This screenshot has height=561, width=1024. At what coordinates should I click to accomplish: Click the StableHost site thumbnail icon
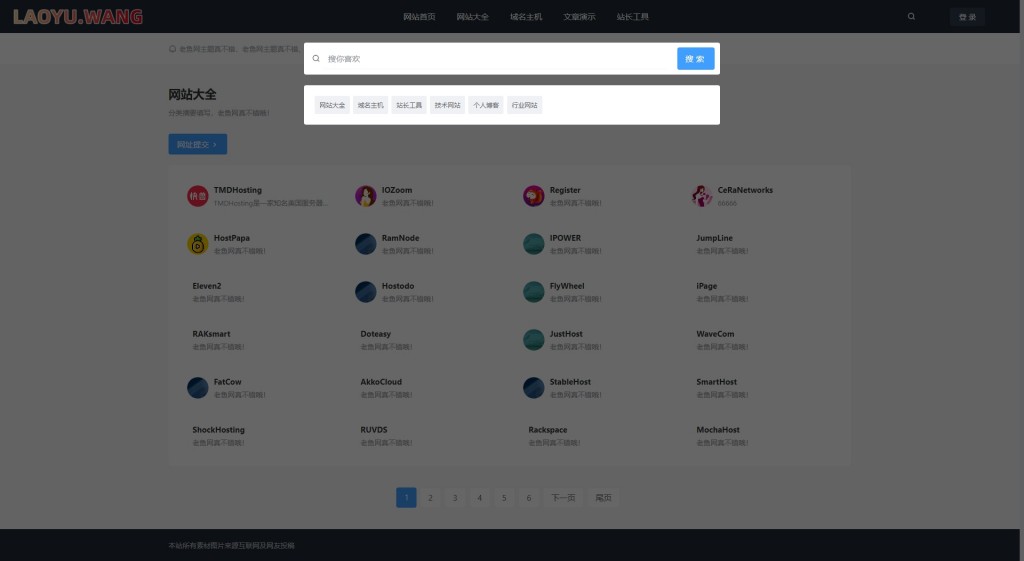pyautogui.click(x=533, y=388)
